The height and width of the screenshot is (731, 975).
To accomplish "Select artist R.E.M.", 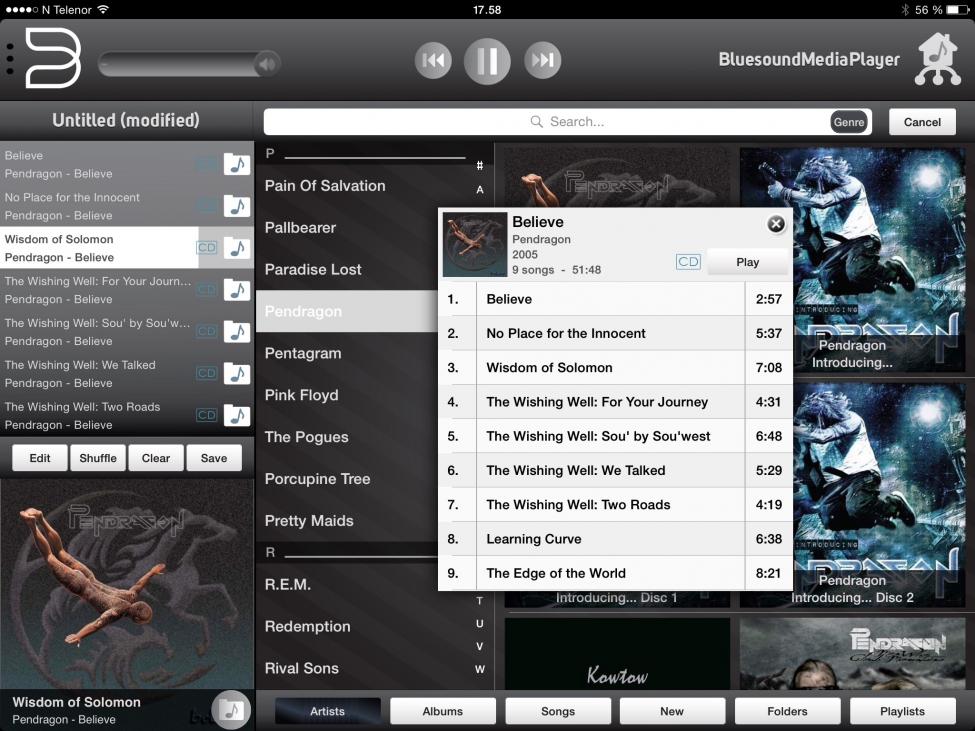I will coord(288,584).
